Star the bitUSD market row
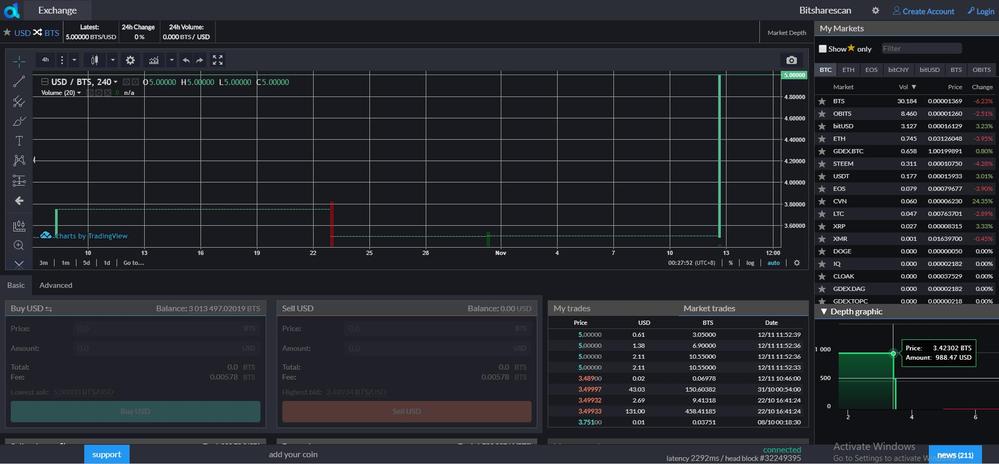 822,126
